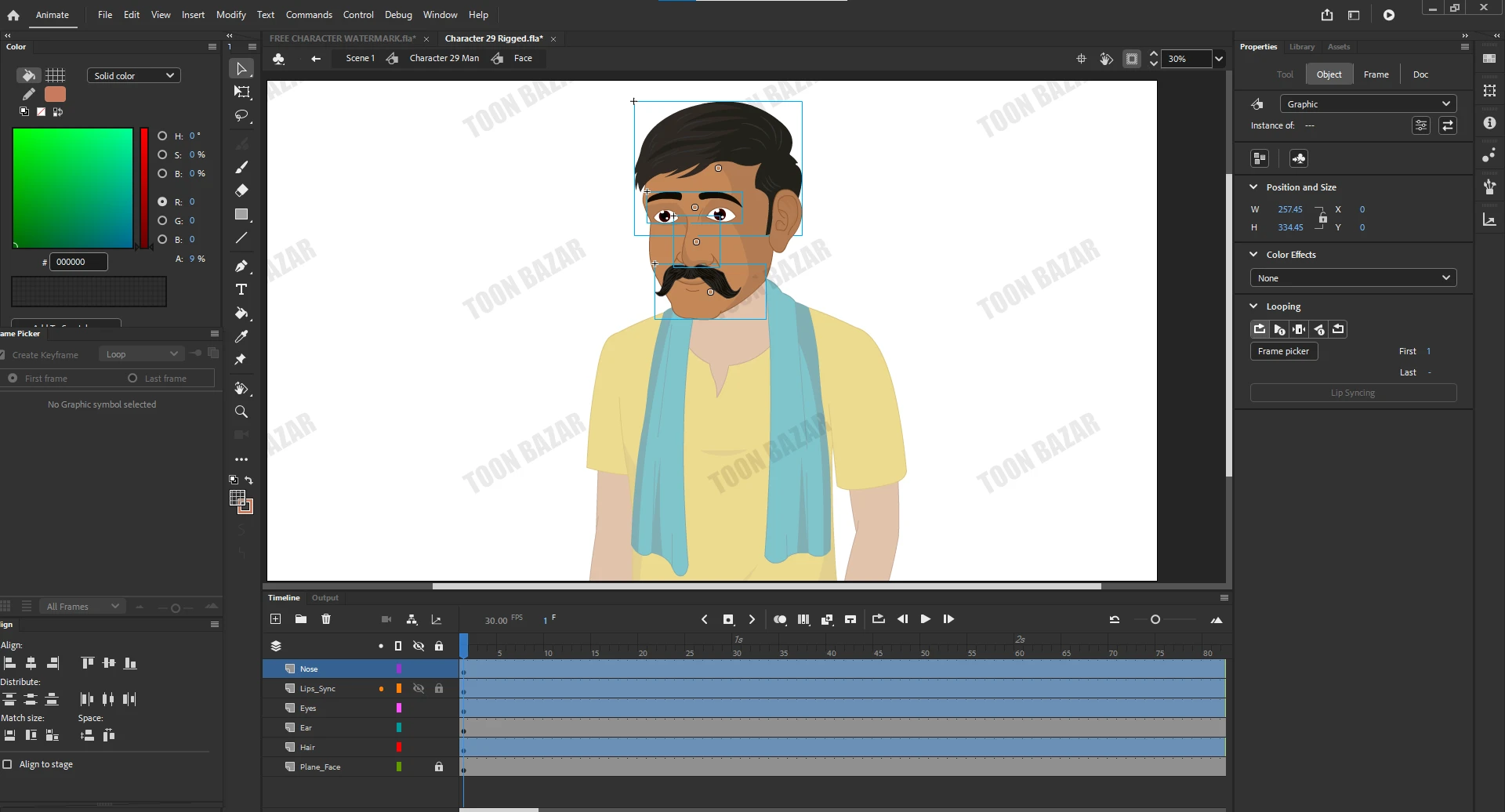Viewport: 1505px width, 812px height.
Task: Step forward one frame
Action: [948, 619]
